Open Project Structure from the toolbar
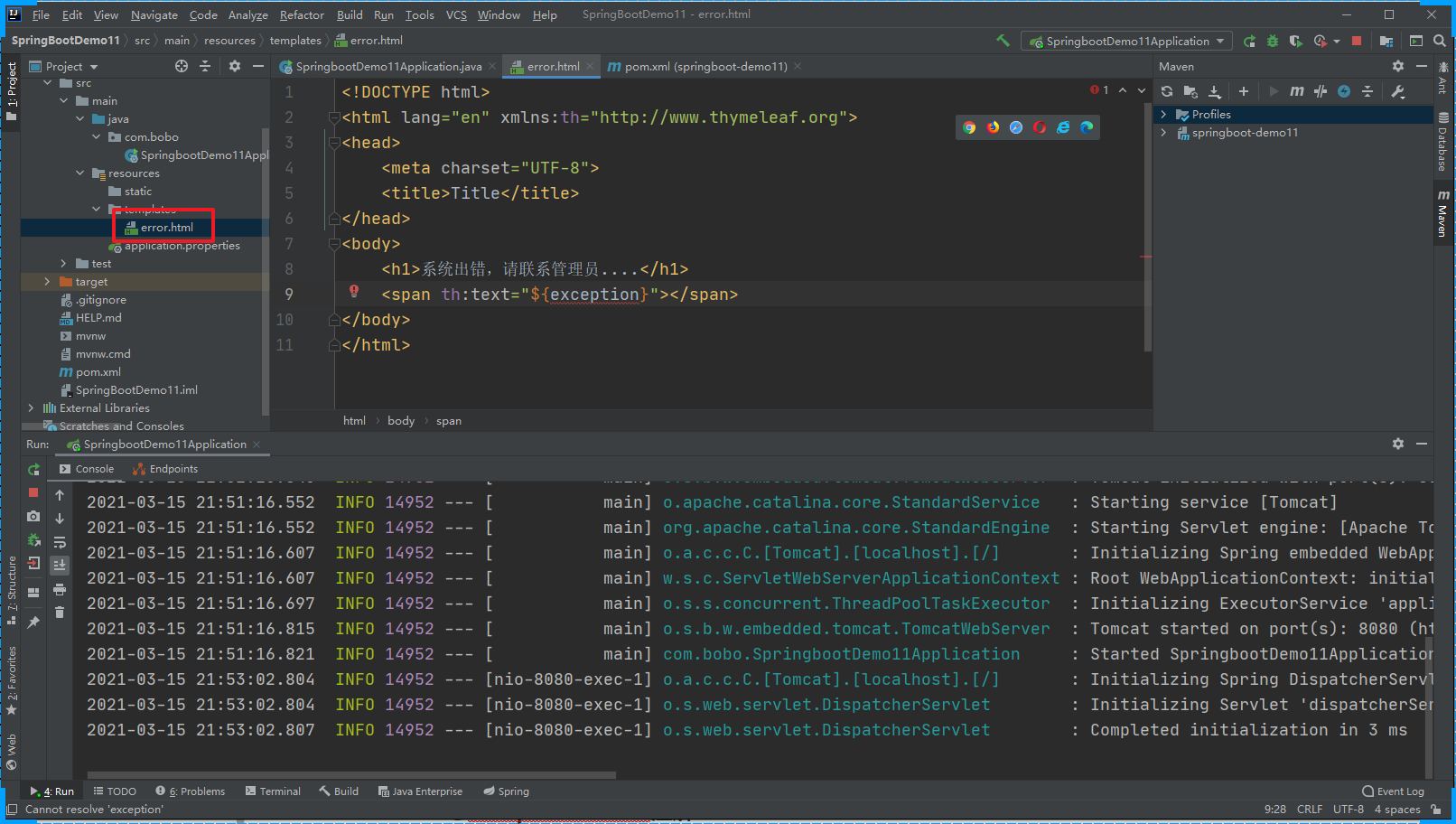The image size is (1456, 824). tap(1386, 41)
